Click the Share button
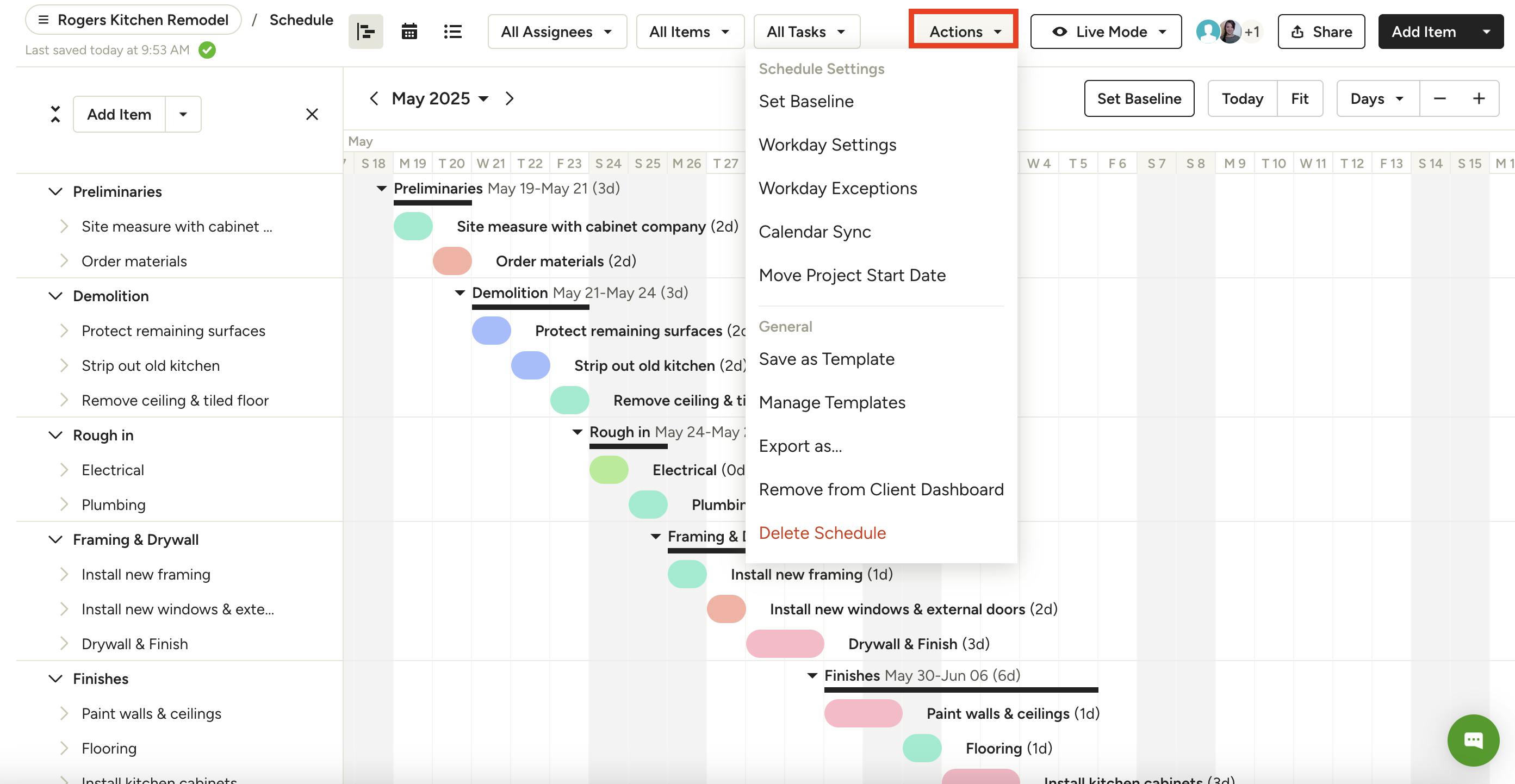The height and width of the screenshot is (784, 1515). click(x=1321, y=32)
